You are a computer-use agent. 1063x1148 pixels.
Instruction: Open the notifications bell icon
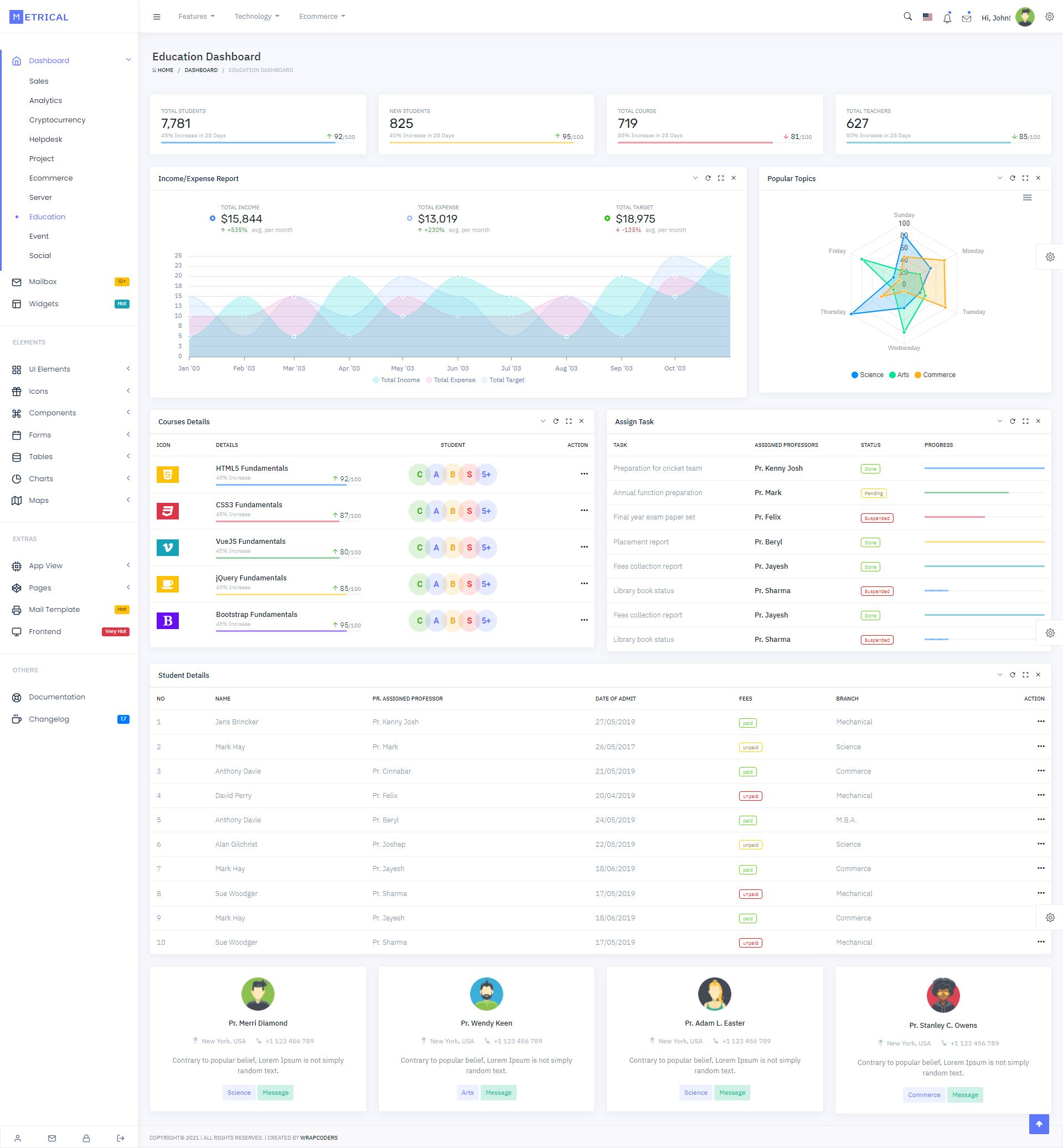pyautogui.click(x=947, y=18)
